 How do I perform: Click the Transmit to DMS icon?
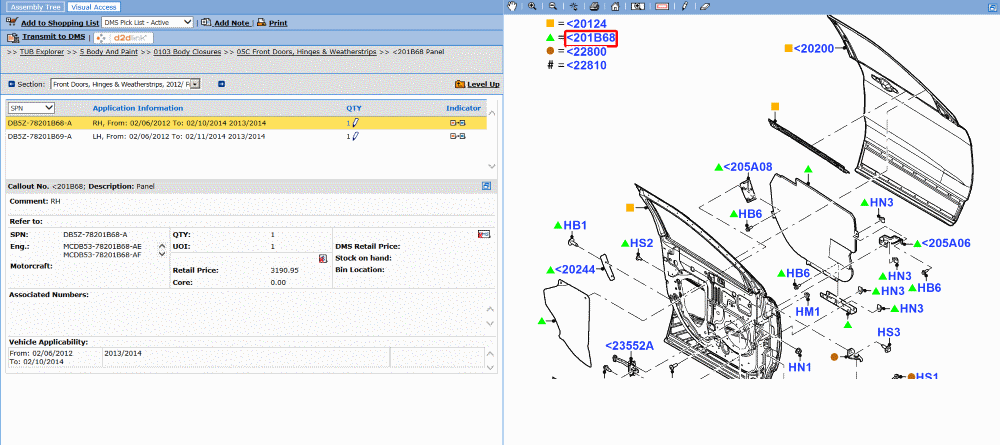tap(13, 38)
